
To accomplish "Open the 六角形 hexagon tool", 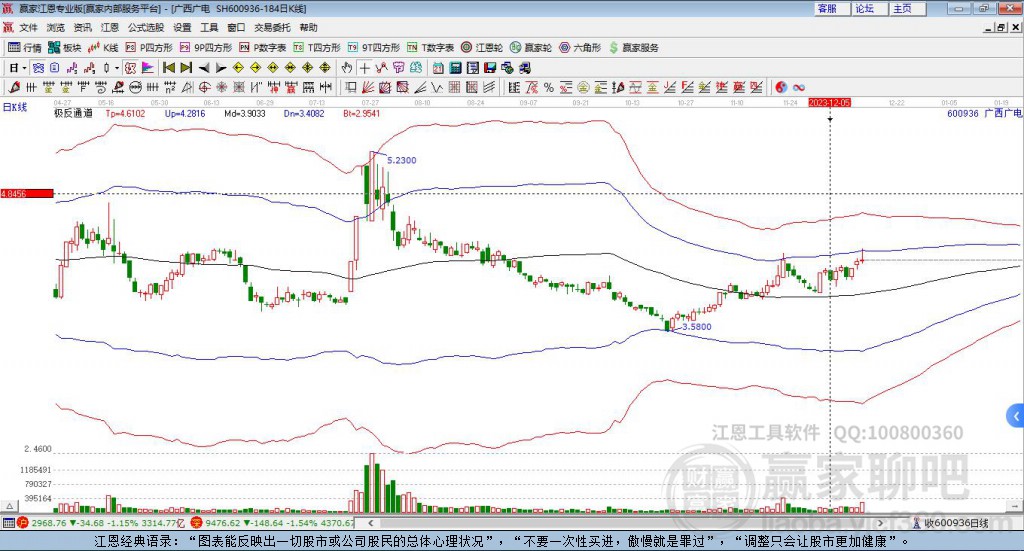I will (580, 48).
